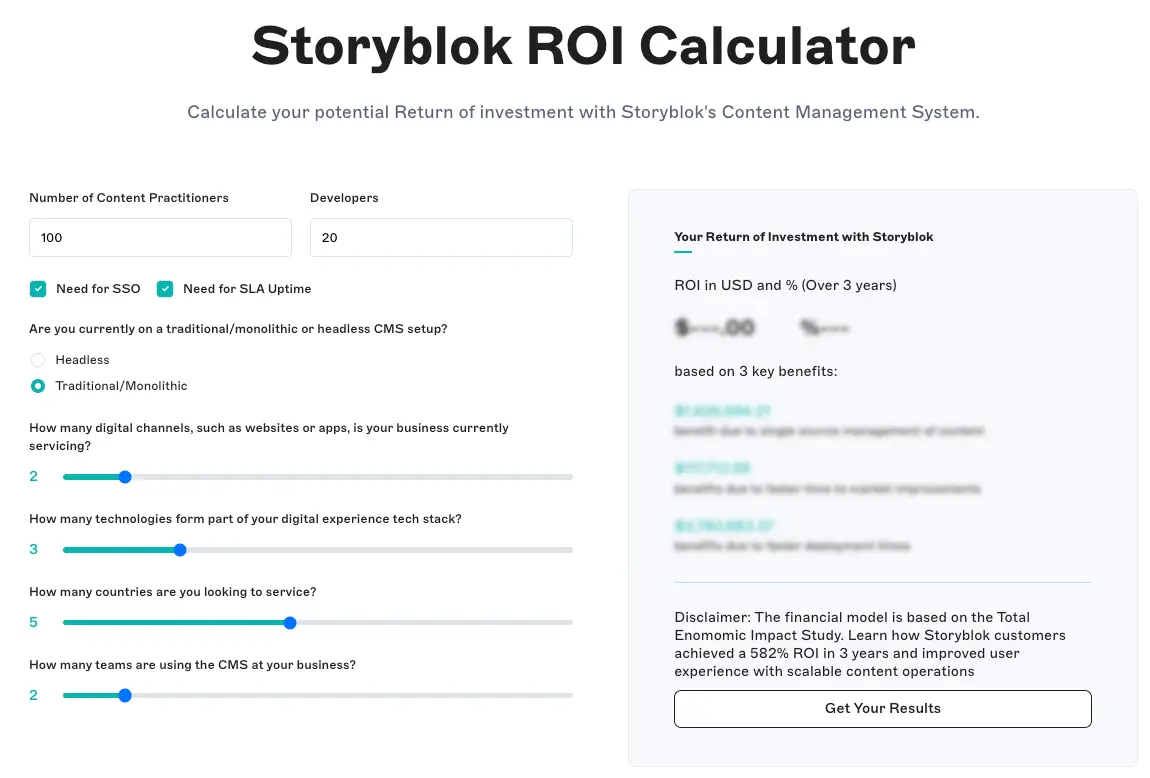
Task: Click the tech stack slider handle
Action: tap(180, 549)
